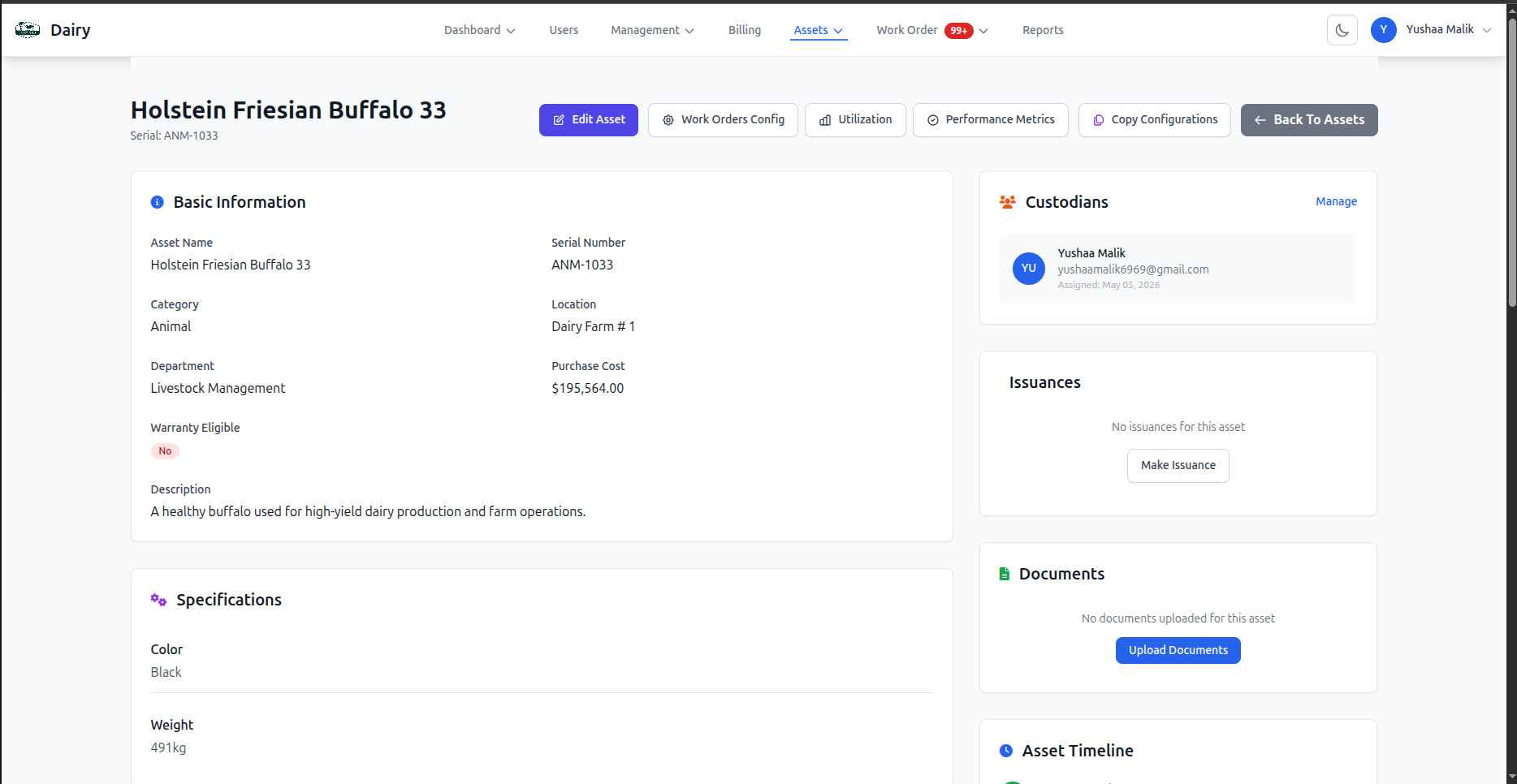Open Performance Metrics

[991, 120]
